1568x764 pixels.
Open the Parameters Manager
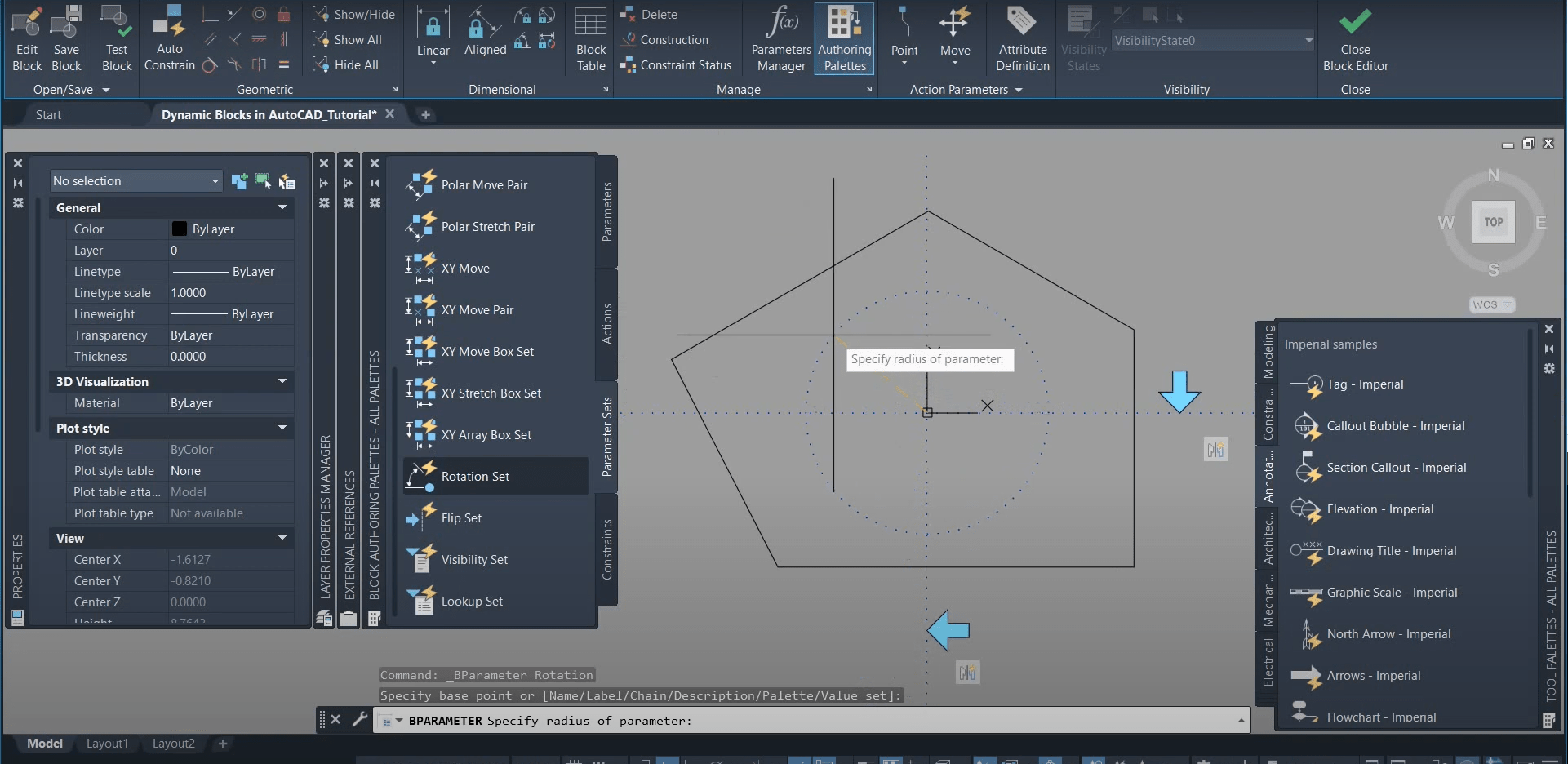(780, 38)
